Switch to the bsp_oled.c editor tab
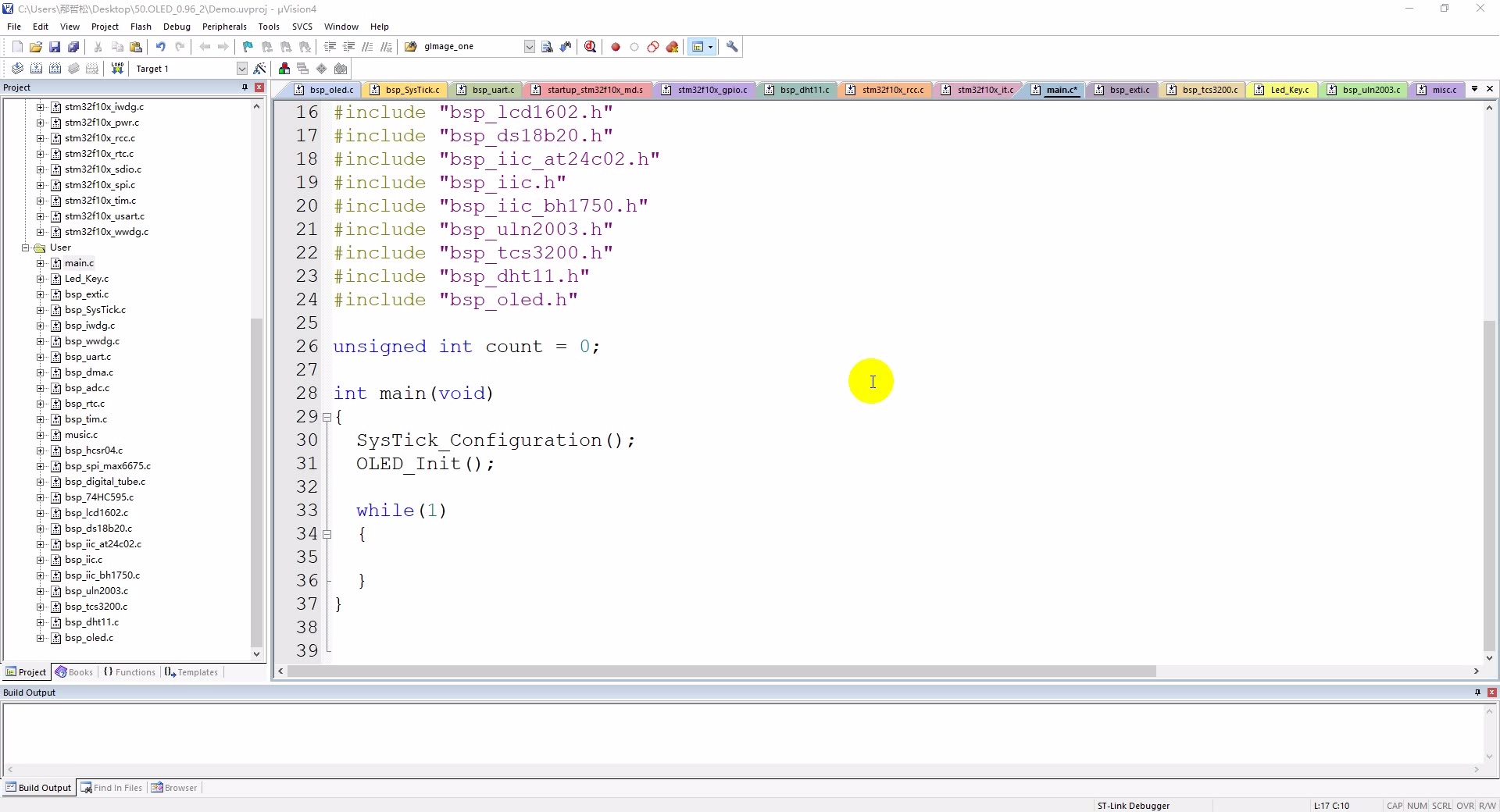Viewport: 1500px width, 812px height. 326,90
